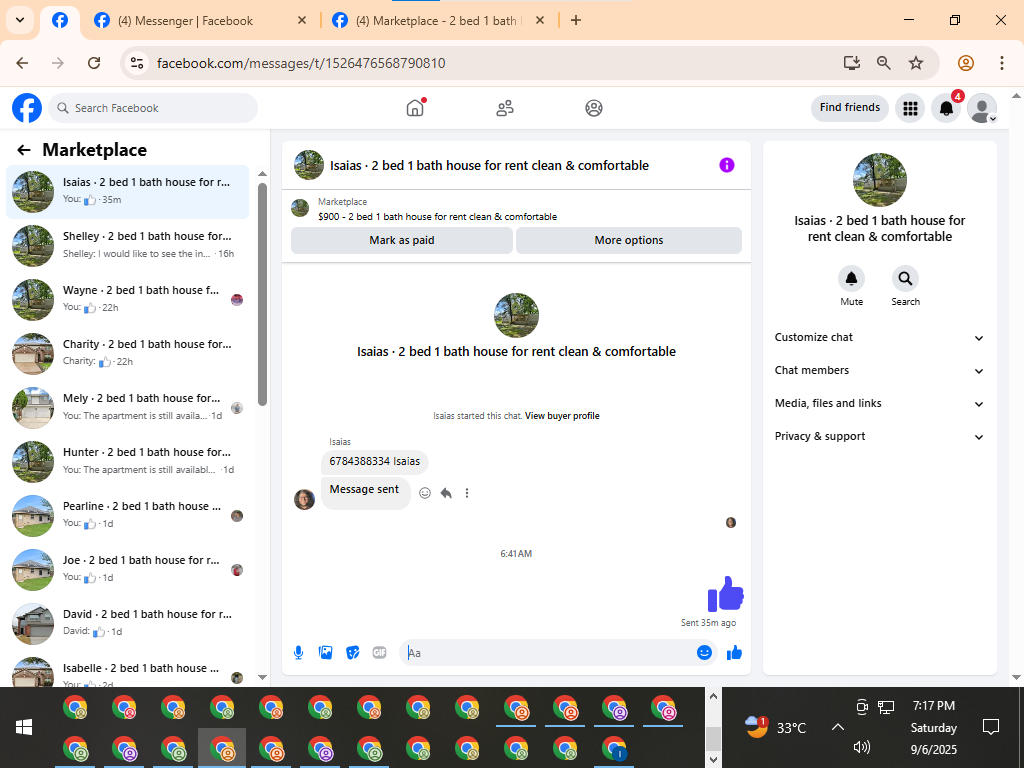The width and height of the screenshot is (1024, 768).
Task: Open the account profile avatar menu
Action: 982,108
